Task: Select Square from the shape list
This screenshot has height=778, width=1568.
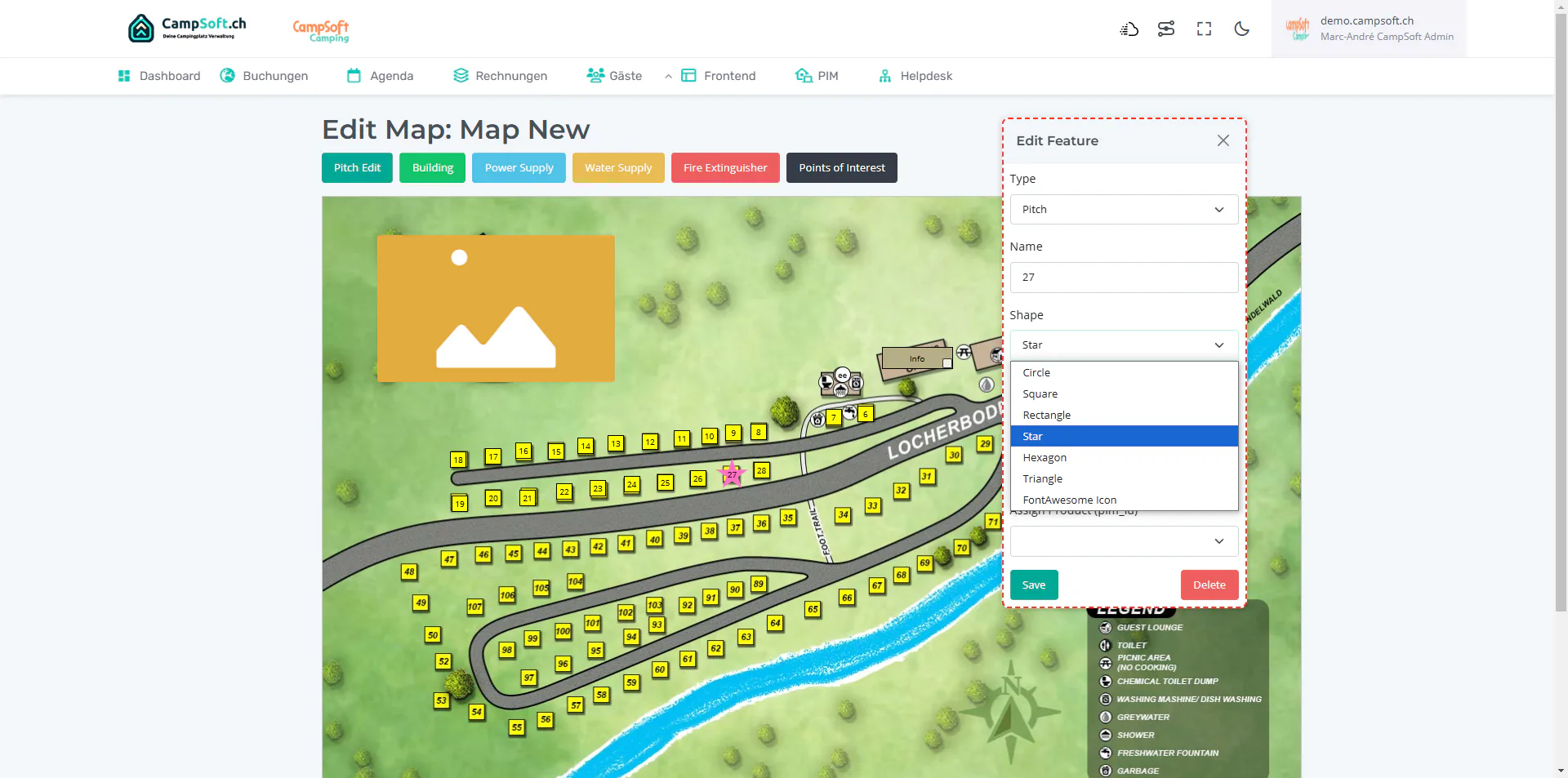Action: [x=1124, y=394]
